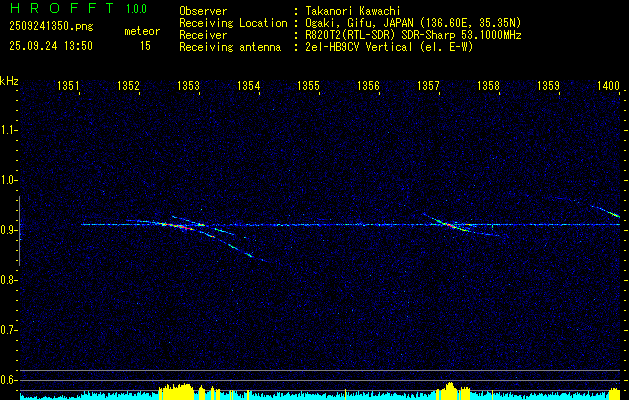Click the Receiver field label
The image size is (629, 400).
pyautogui.click(x=203, y=35)
